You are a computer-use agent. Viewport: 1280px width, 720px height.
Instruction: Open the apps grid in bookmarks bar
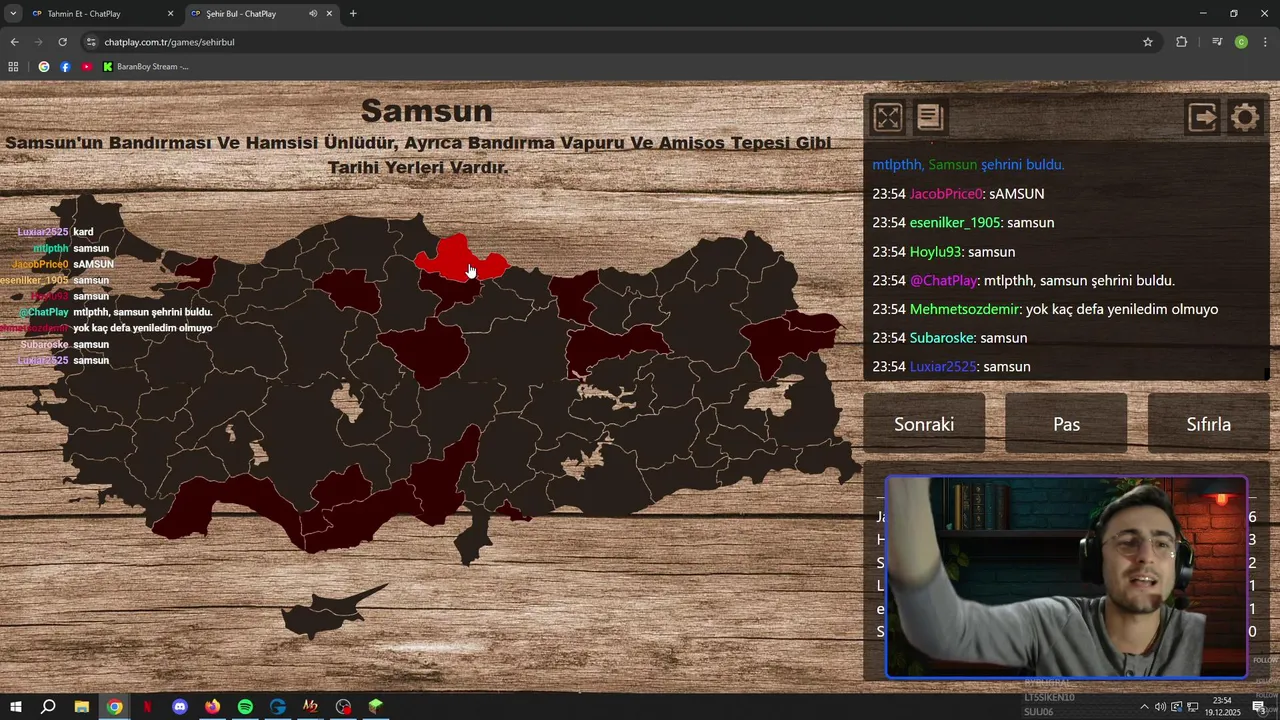[x=13, y=67]
